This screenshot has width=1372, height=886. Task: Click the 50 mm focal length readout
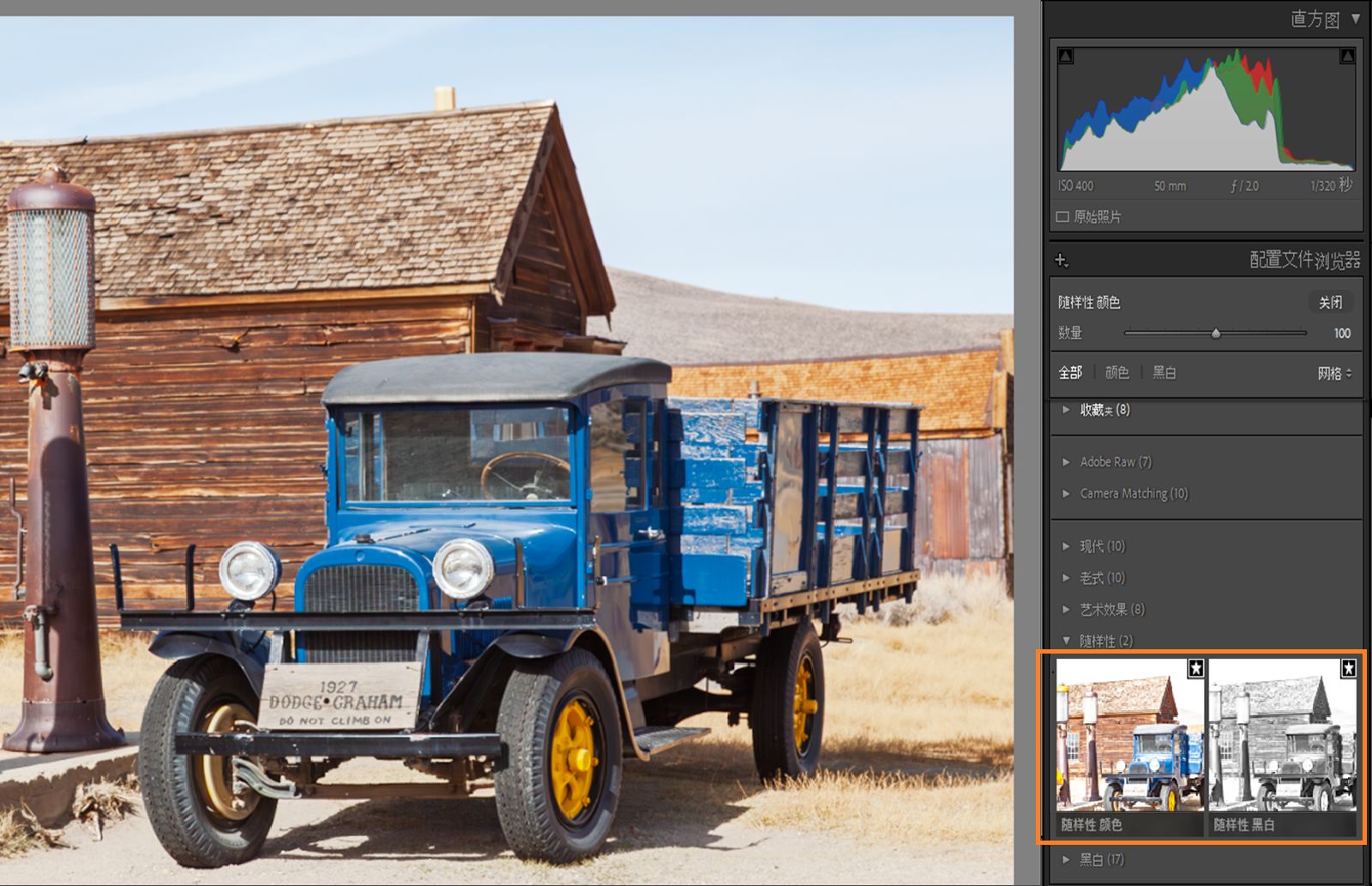[1170, 186]
